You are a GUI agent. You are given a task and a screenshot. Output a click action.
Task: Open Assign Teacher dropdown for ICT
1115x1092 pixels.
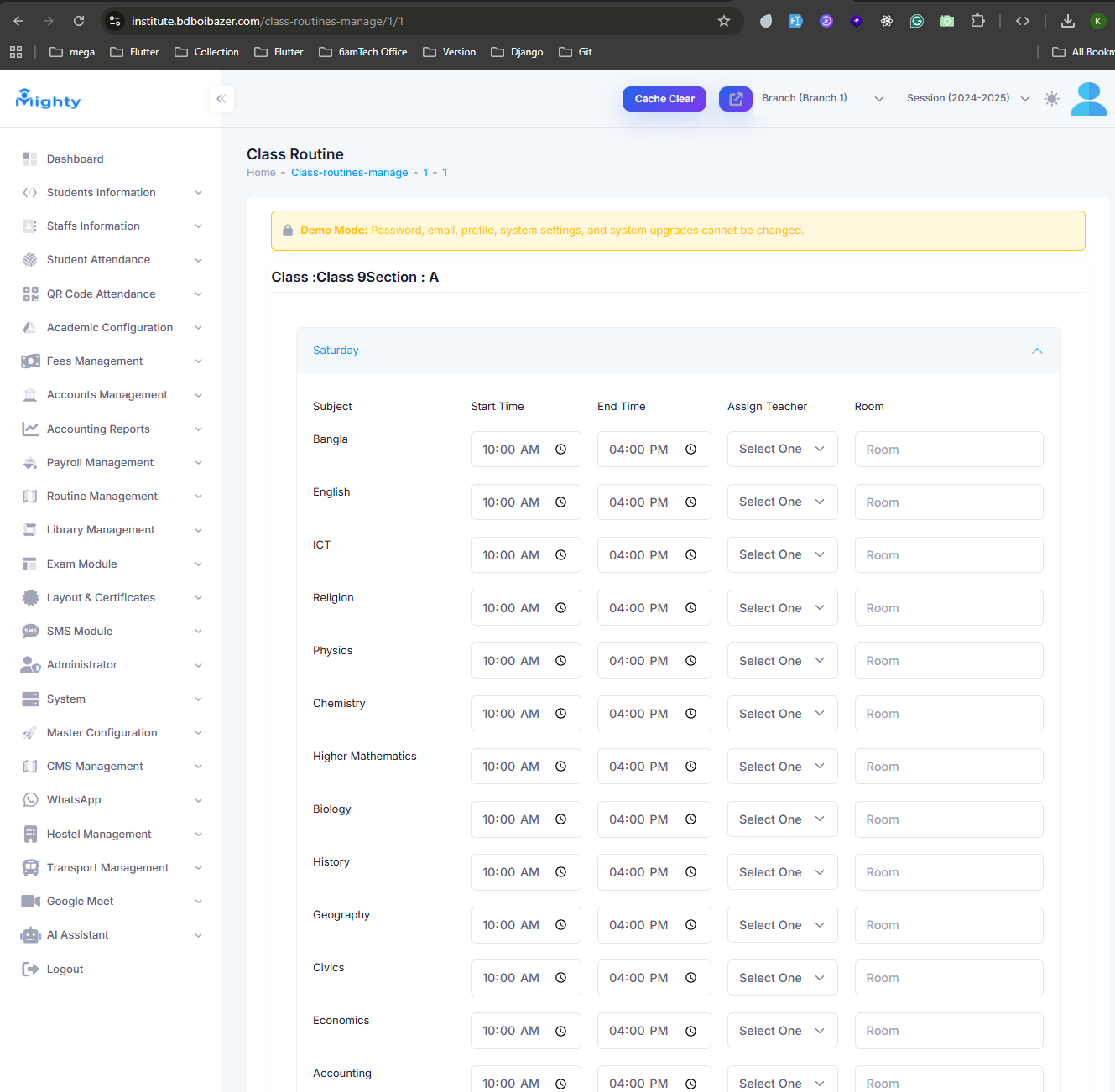point(783,555)
